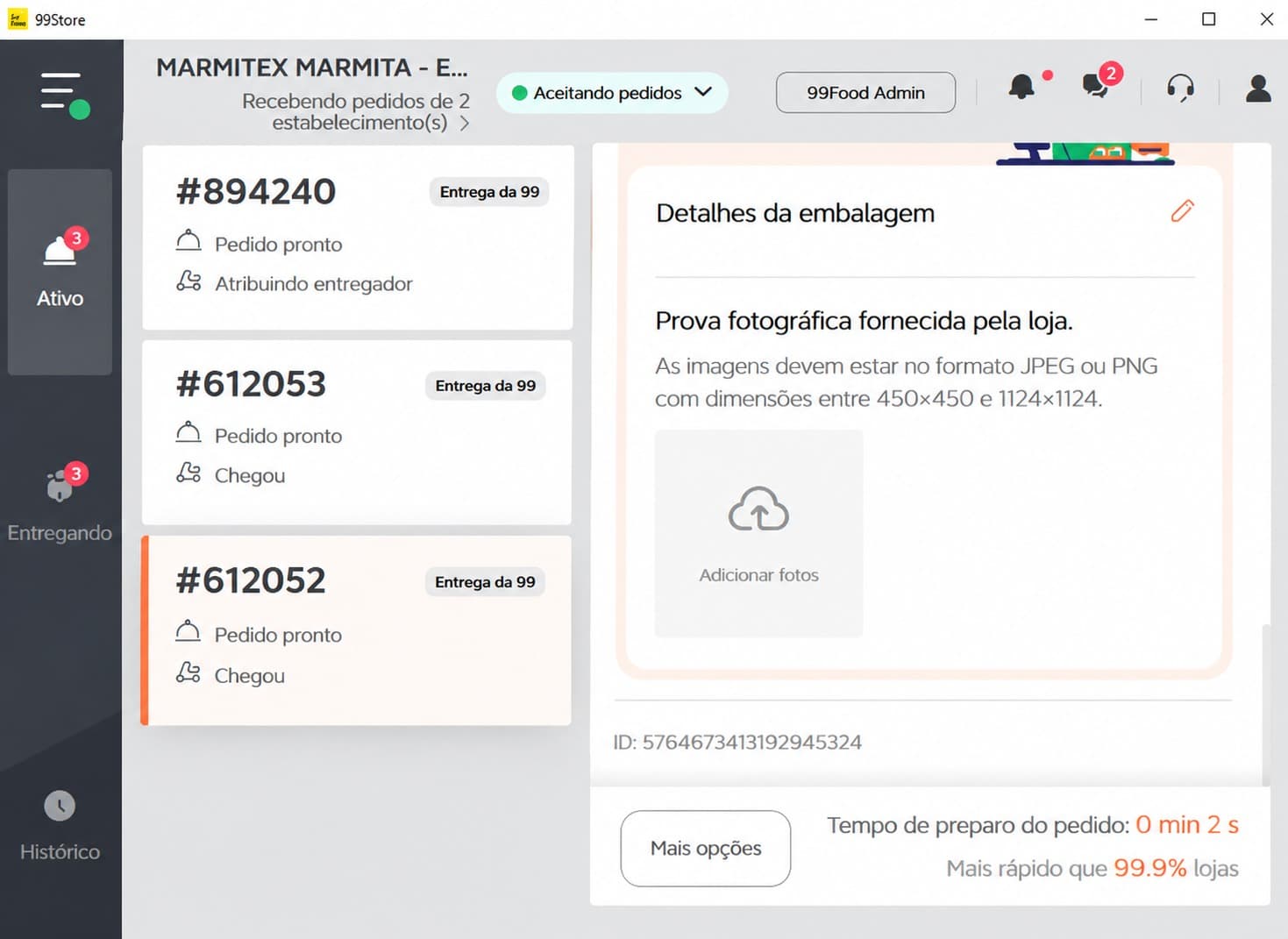Screen dimensions: 1288x939
Task: Click the 99.9% lojas text
Action: (x=1176, y=868)
